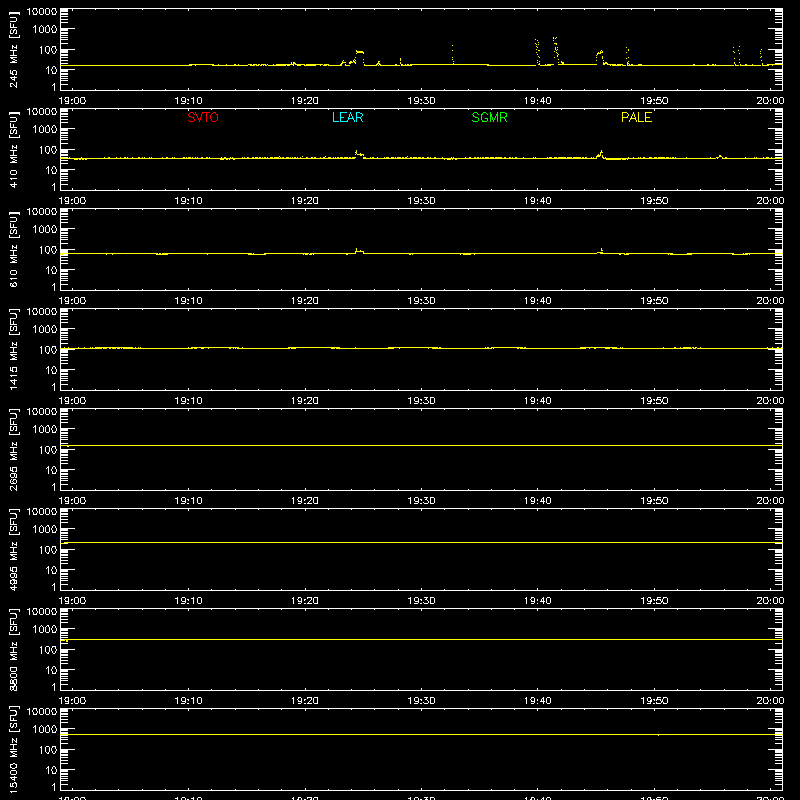Select the 15400 MHz [SFU] axis label
Screen dimensions: 800x800
point(13,750)
